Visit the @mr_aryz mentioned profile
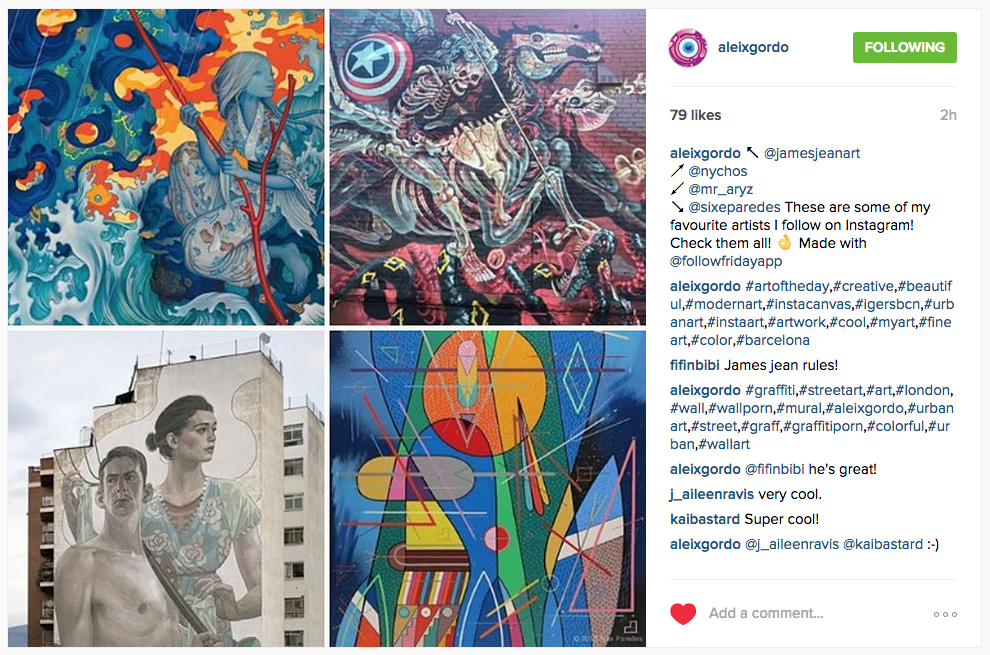This screenshot has width=990, height=655. pos(720,189)
